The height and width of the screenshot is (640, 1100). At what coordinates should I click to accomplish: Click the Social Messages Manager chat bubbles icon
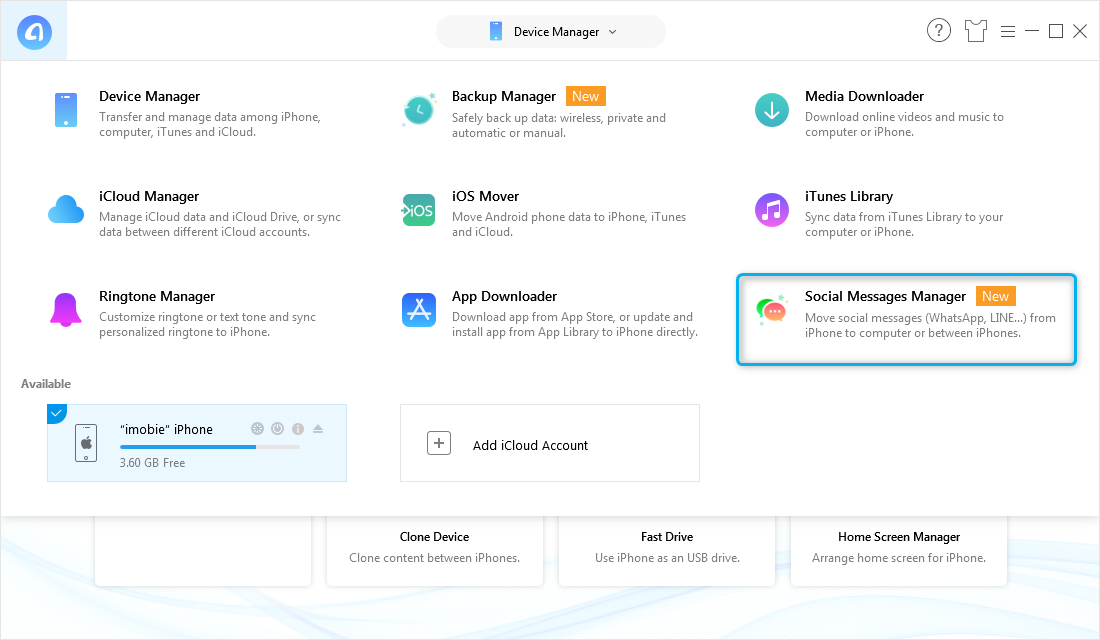tap(772, 310)
